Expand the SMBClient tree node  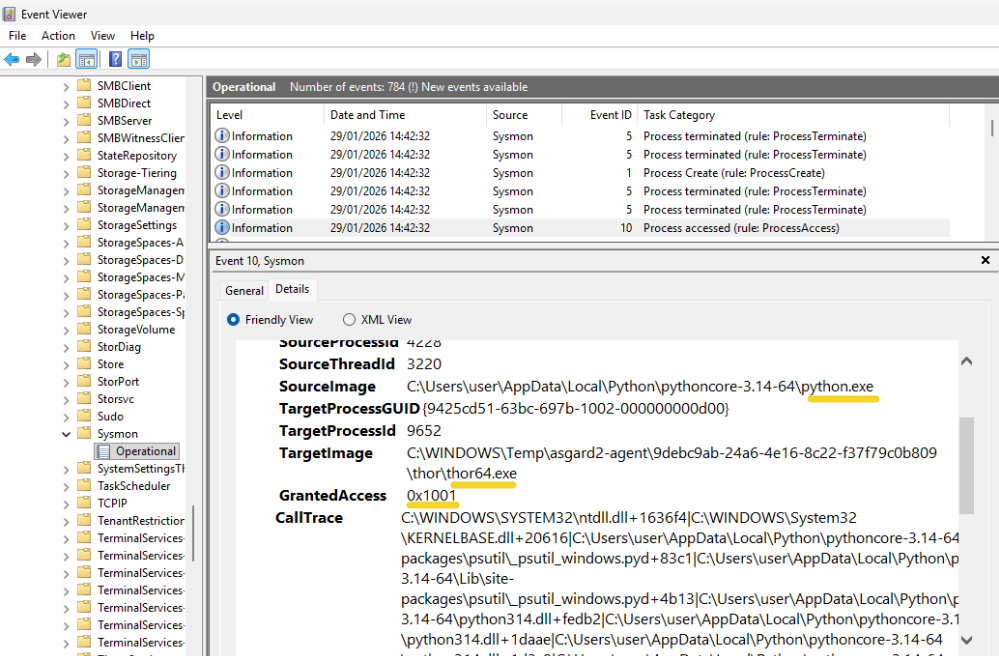(66, 86)
